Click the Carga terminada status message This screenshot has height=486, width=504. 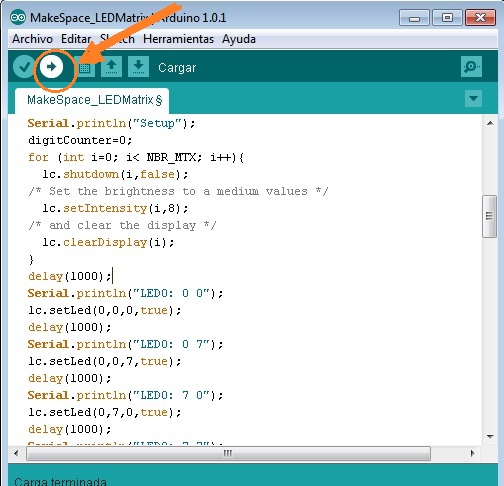pos(60,482)
